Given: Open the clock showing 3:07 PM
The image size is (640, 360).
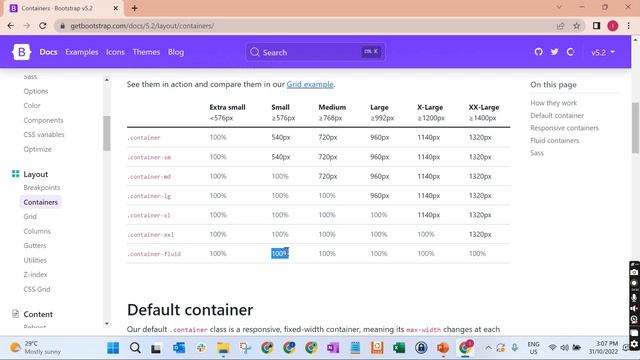Looking at the screenshot, I should click(603, 347).
